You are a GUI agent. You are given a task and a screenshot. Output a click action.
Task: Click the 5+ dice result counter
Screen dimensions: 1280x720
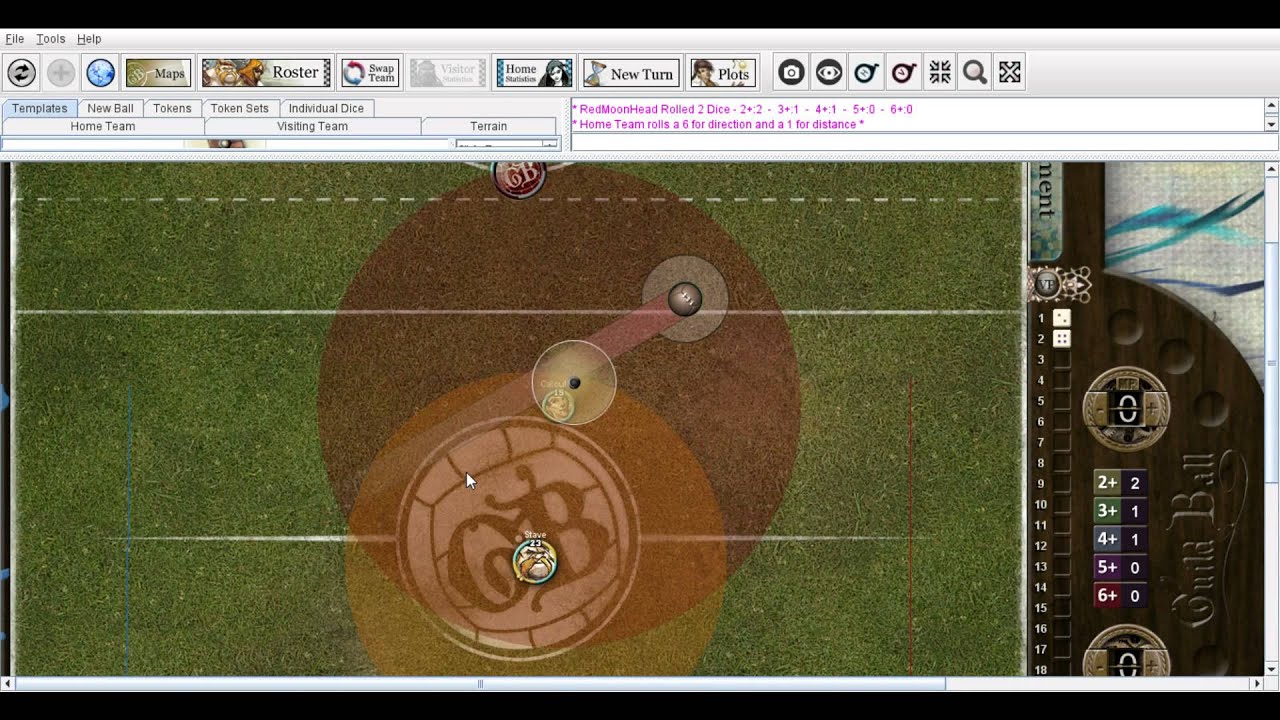click(1121, 567)
